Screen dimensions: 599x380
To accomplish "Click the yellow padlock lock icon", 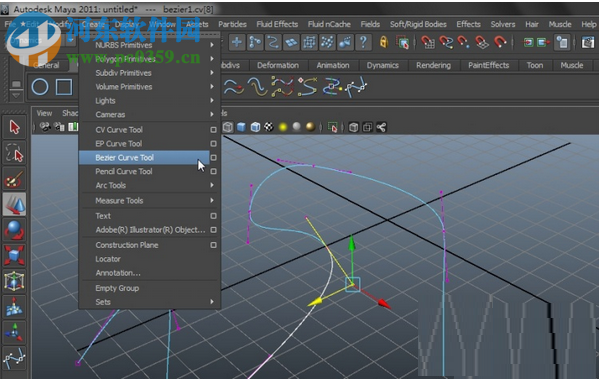I will pos(384,42).
